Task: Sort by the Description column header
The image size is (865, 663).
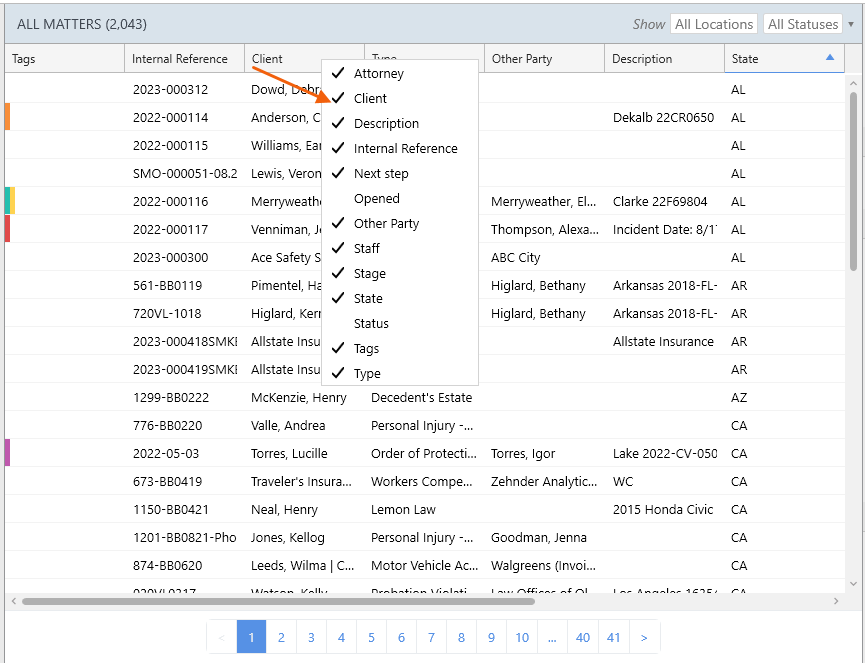Action: pos(664,58)
